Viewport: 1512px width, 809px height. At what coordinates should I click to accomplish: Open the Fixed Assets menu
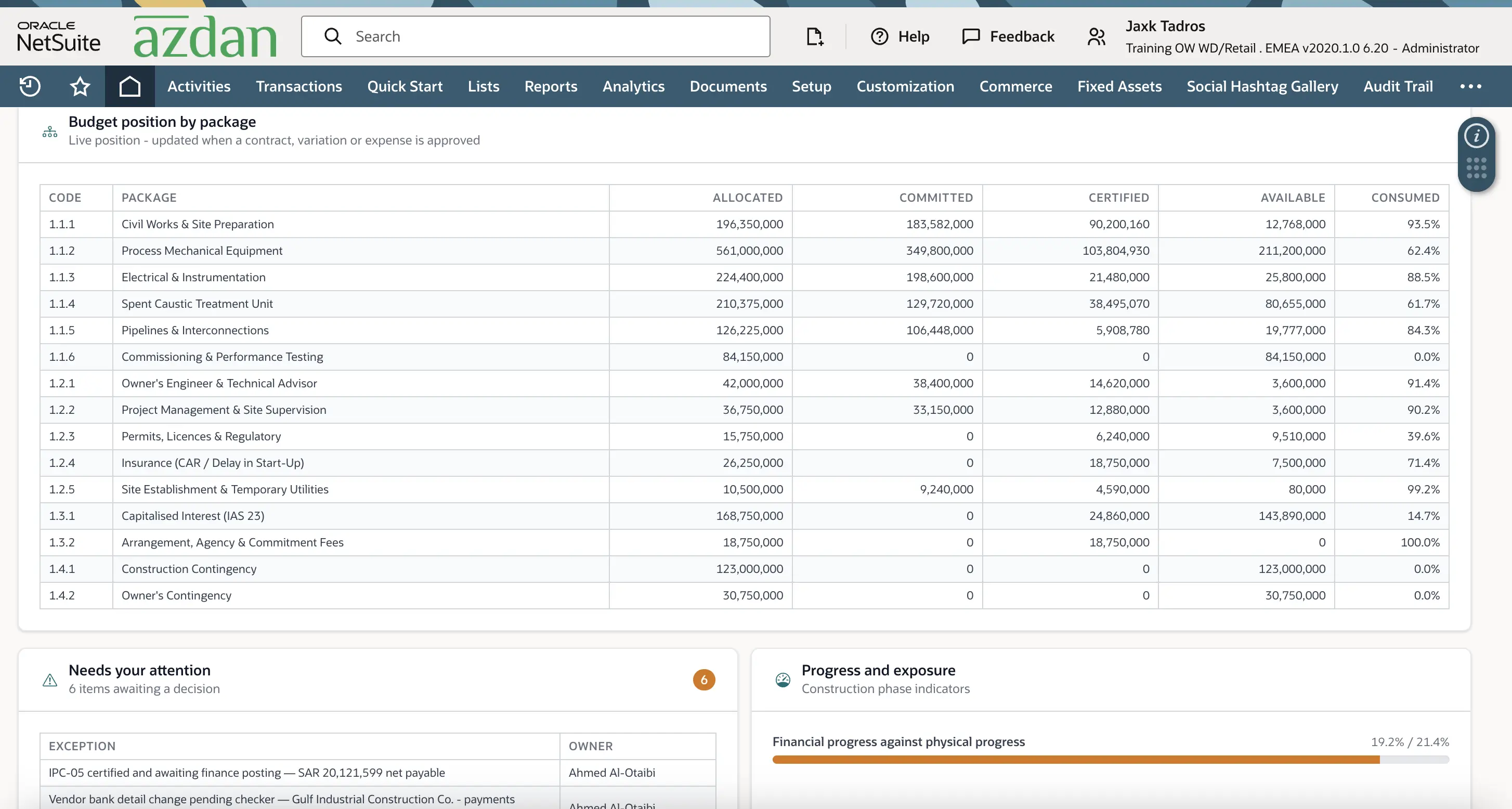[x=1119, y=86]
